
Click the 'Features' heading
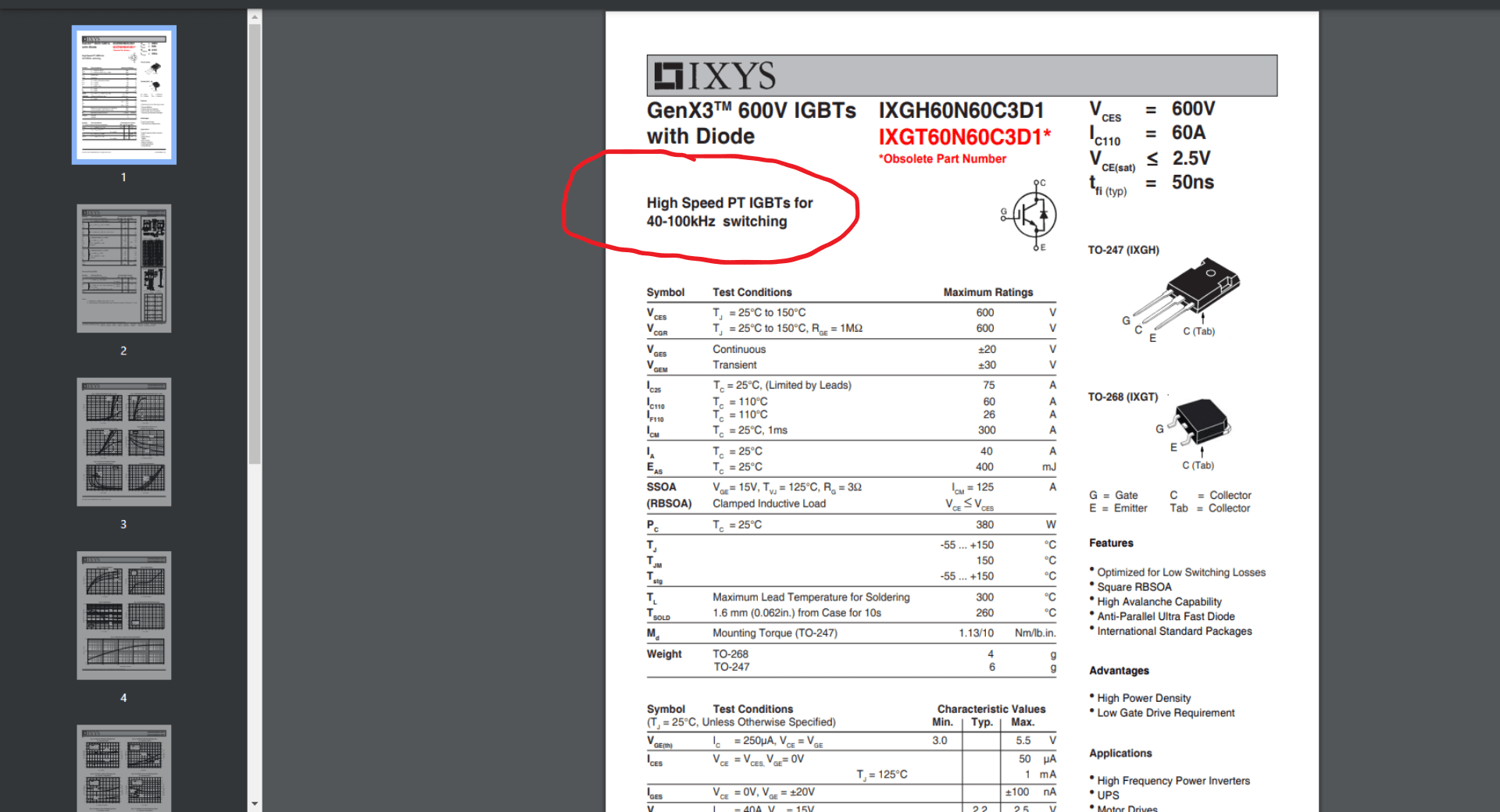[1111, 543]
